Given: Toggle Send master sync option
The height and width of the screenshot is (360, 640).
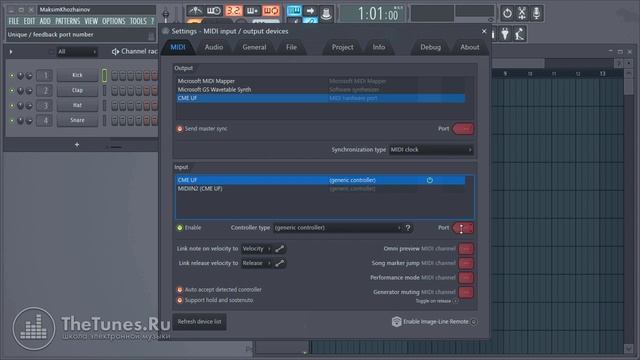Looking at the screenshot, I should click(x=180, y=129).
